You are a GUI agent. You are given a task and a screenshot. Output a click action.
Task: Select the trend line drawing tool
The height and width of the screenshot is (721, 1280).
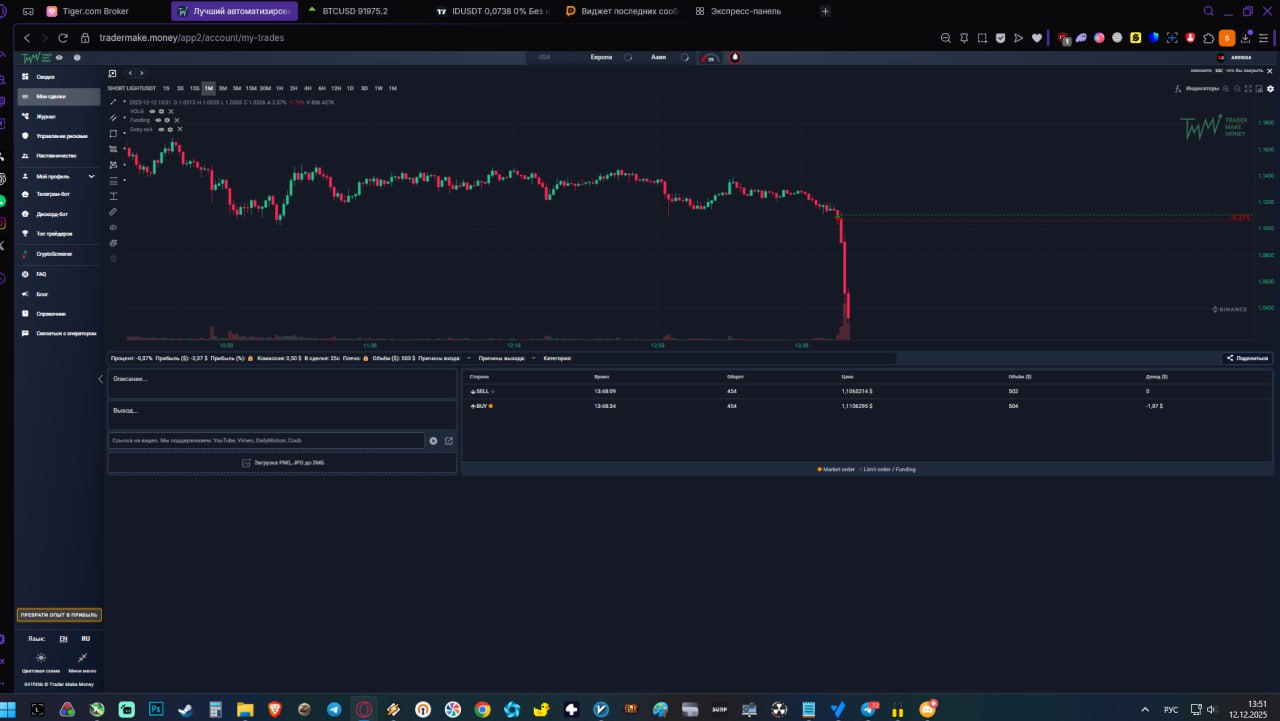113,101
